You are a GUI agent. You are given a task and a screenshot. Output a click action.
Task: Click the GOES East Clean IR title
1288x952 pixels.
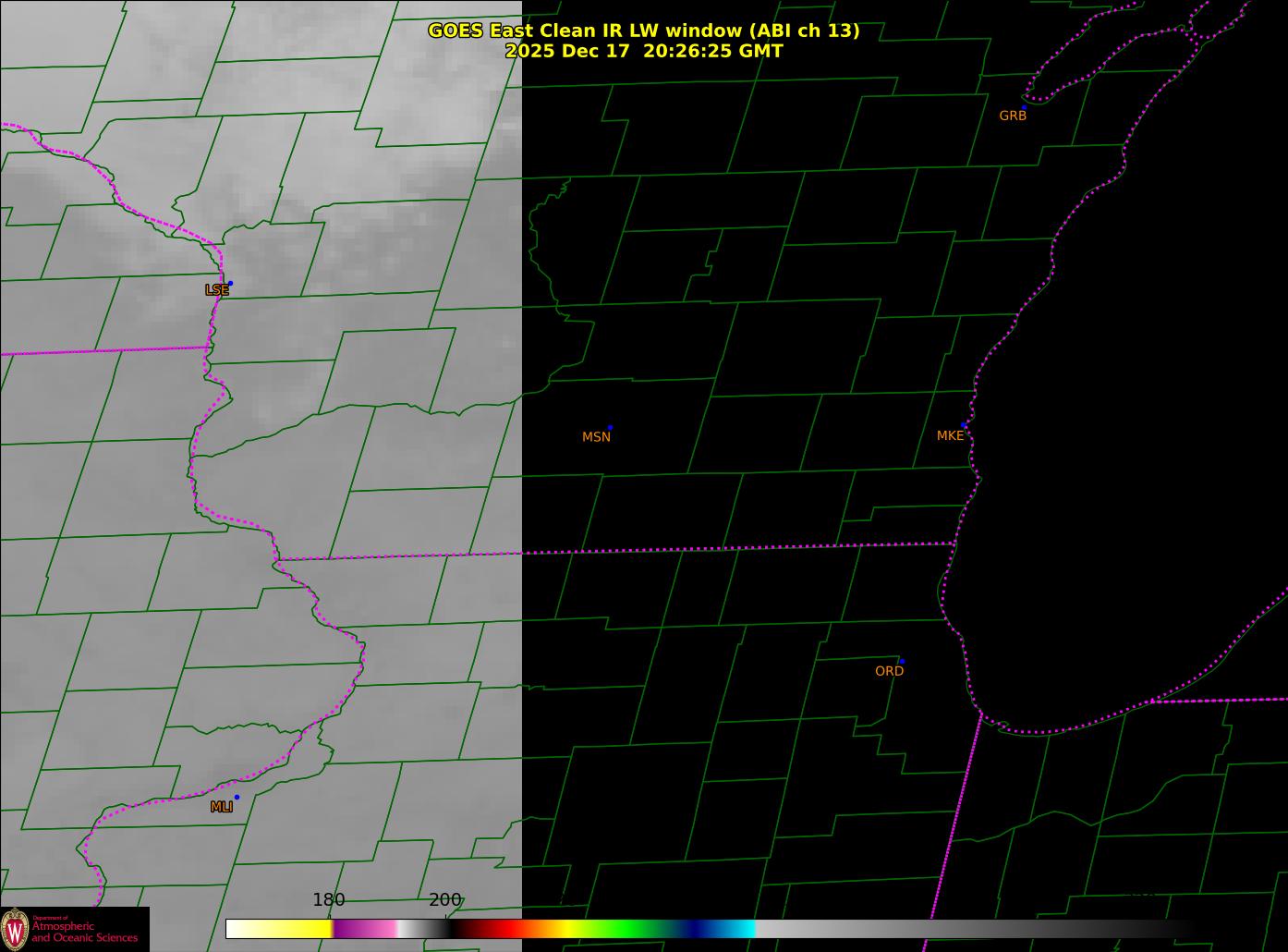point(643,31)
